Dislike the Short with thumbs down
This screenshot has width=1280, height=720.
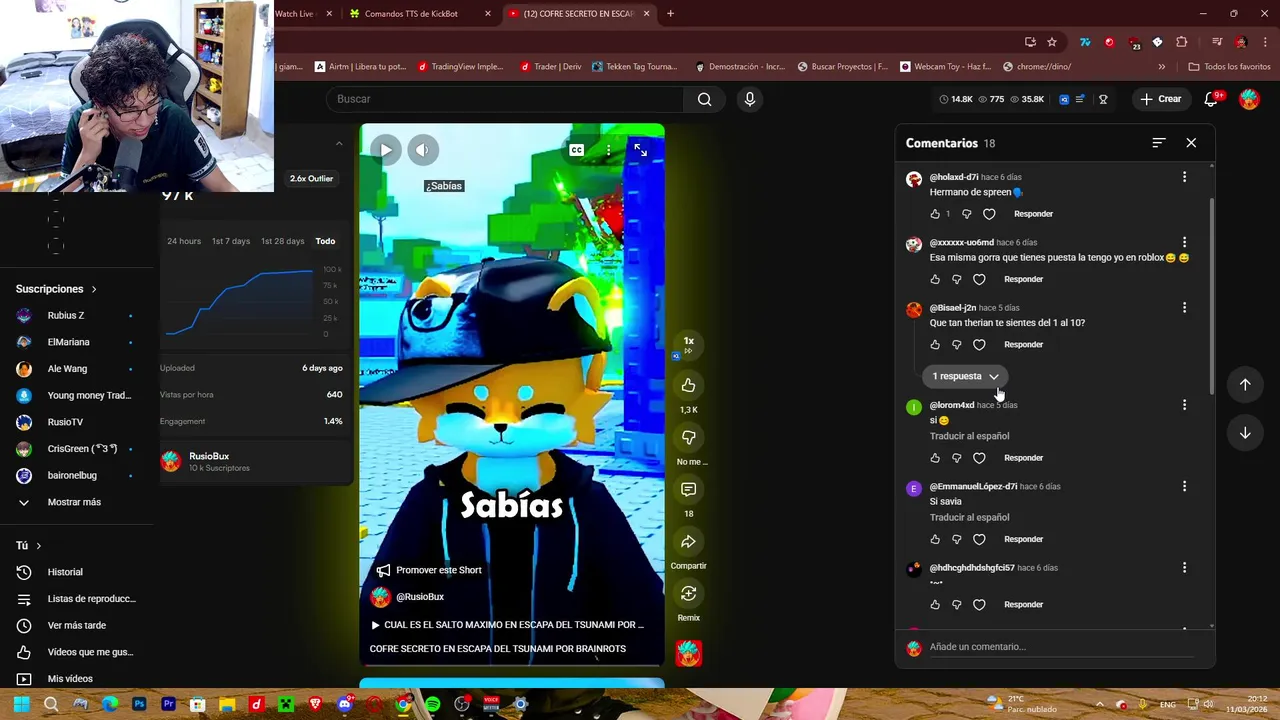point(688,437)
